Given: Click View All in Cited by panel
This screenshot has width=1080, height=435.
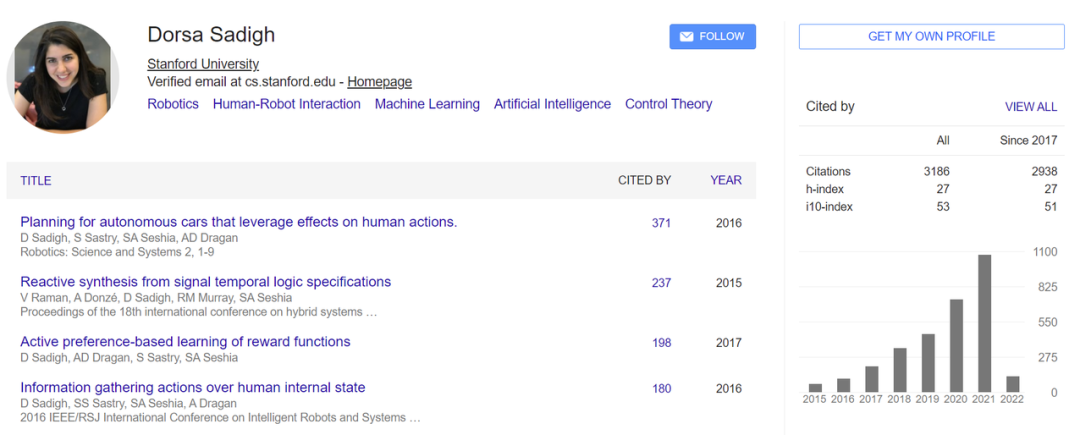Looking at the screenshot, I should (1030, 107).
